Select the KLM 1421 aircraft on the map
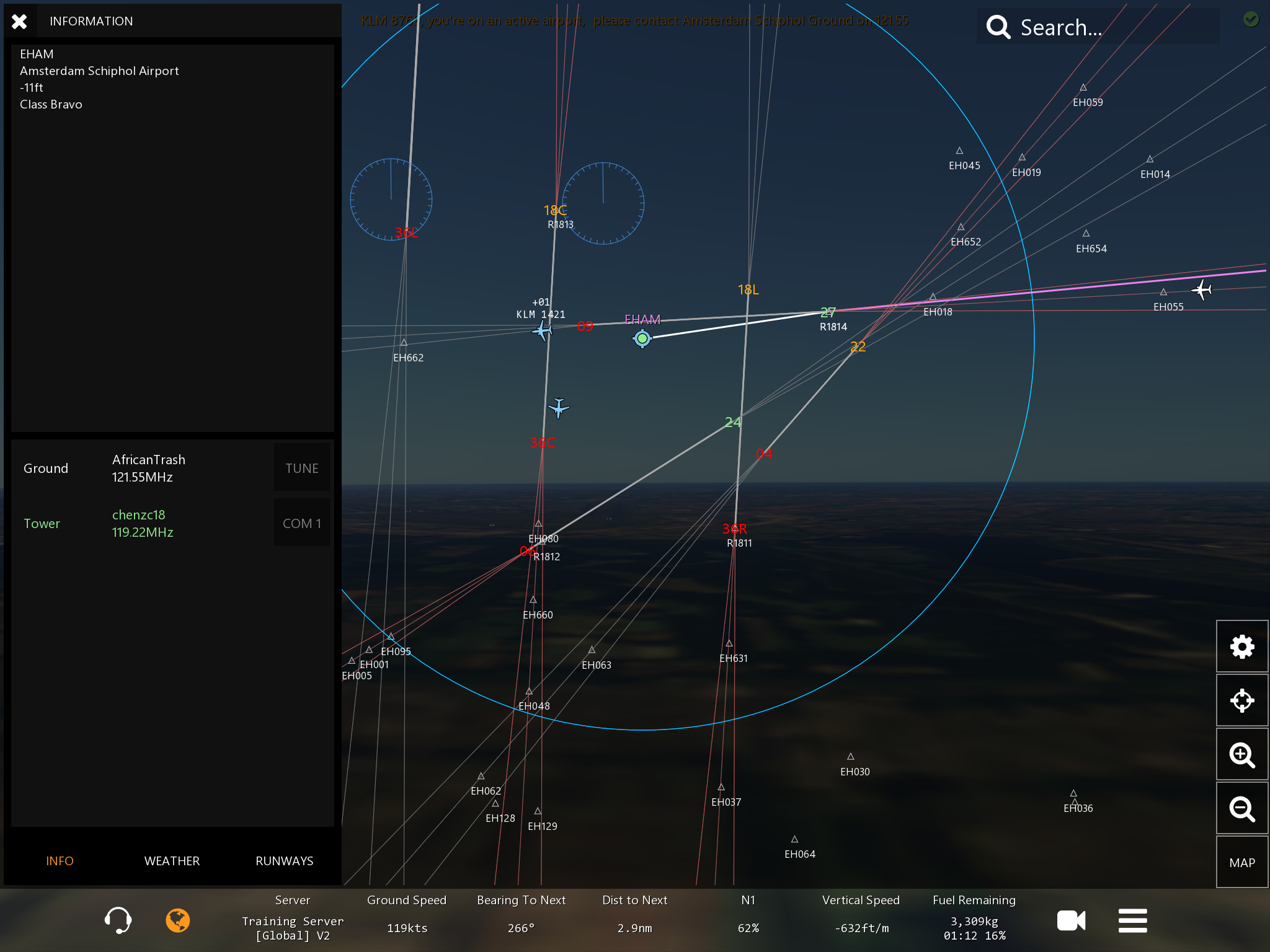 pos(543,331)
